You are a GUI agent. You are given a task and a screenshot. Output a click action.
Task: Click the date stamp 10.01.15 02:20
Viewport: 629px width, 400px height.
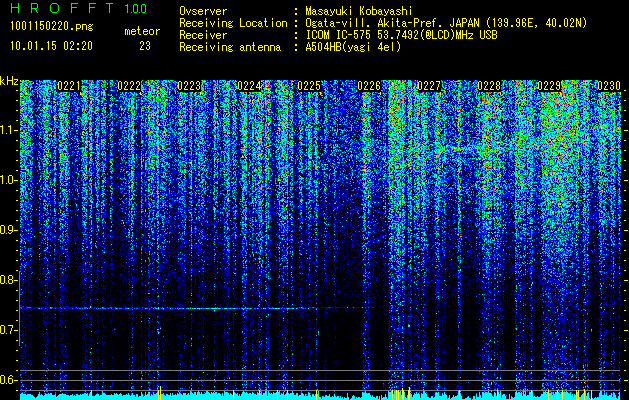pos(51,46)
